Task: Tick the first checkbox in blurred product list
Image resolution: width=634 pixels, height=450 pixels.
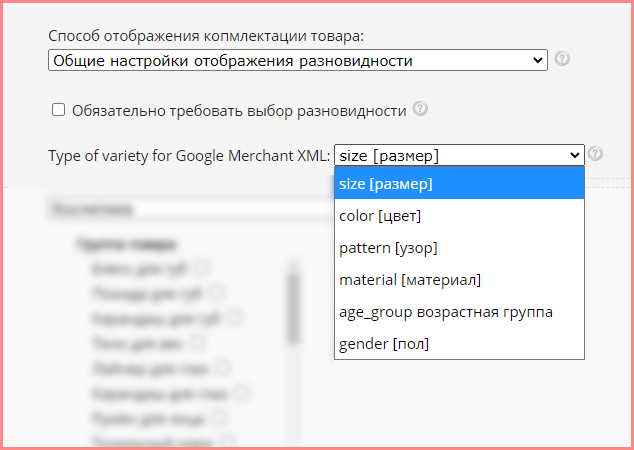Action: click(x=202, y=267)
